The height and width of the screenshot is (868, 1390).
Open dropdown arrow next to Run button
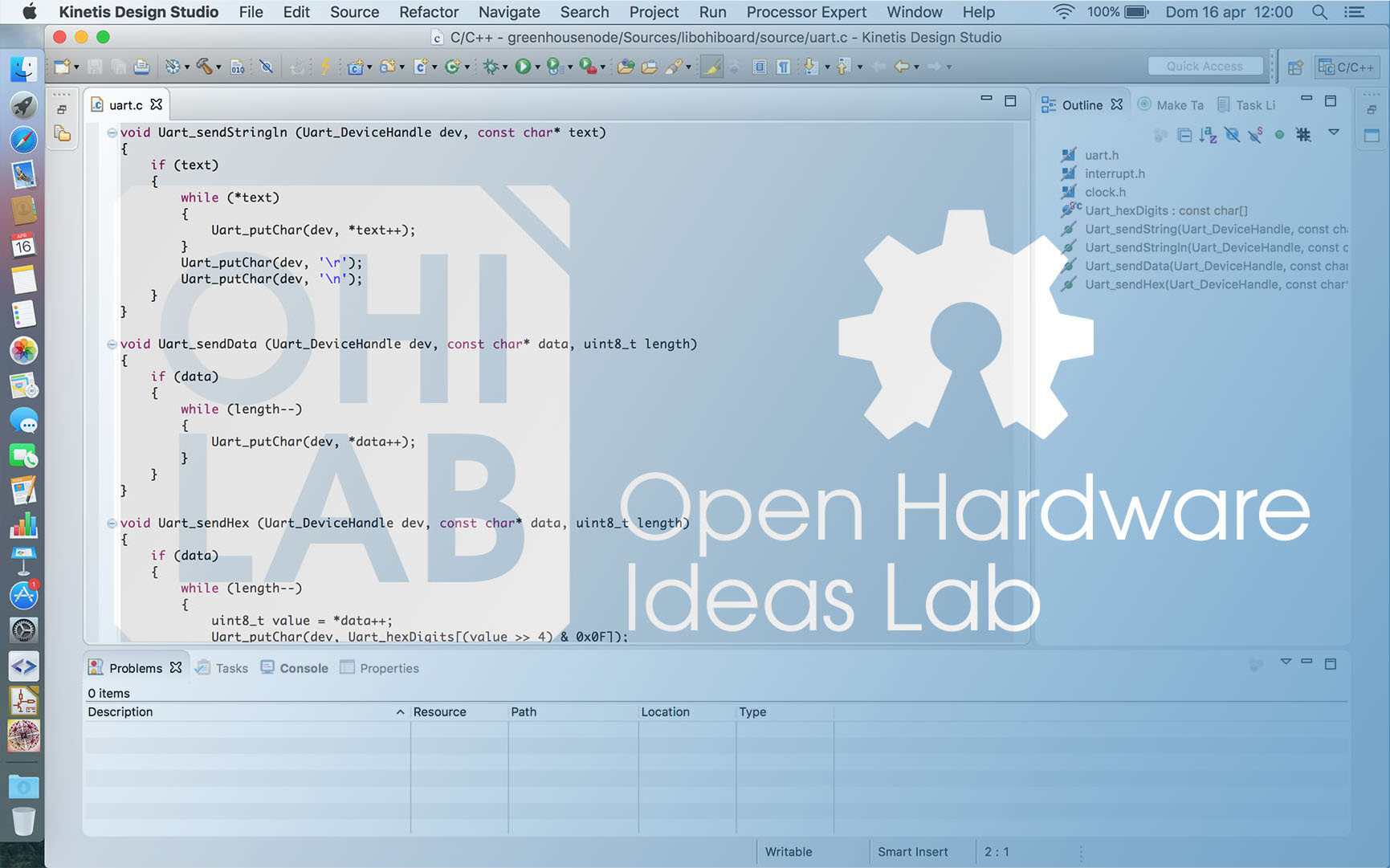coord(536,67)
